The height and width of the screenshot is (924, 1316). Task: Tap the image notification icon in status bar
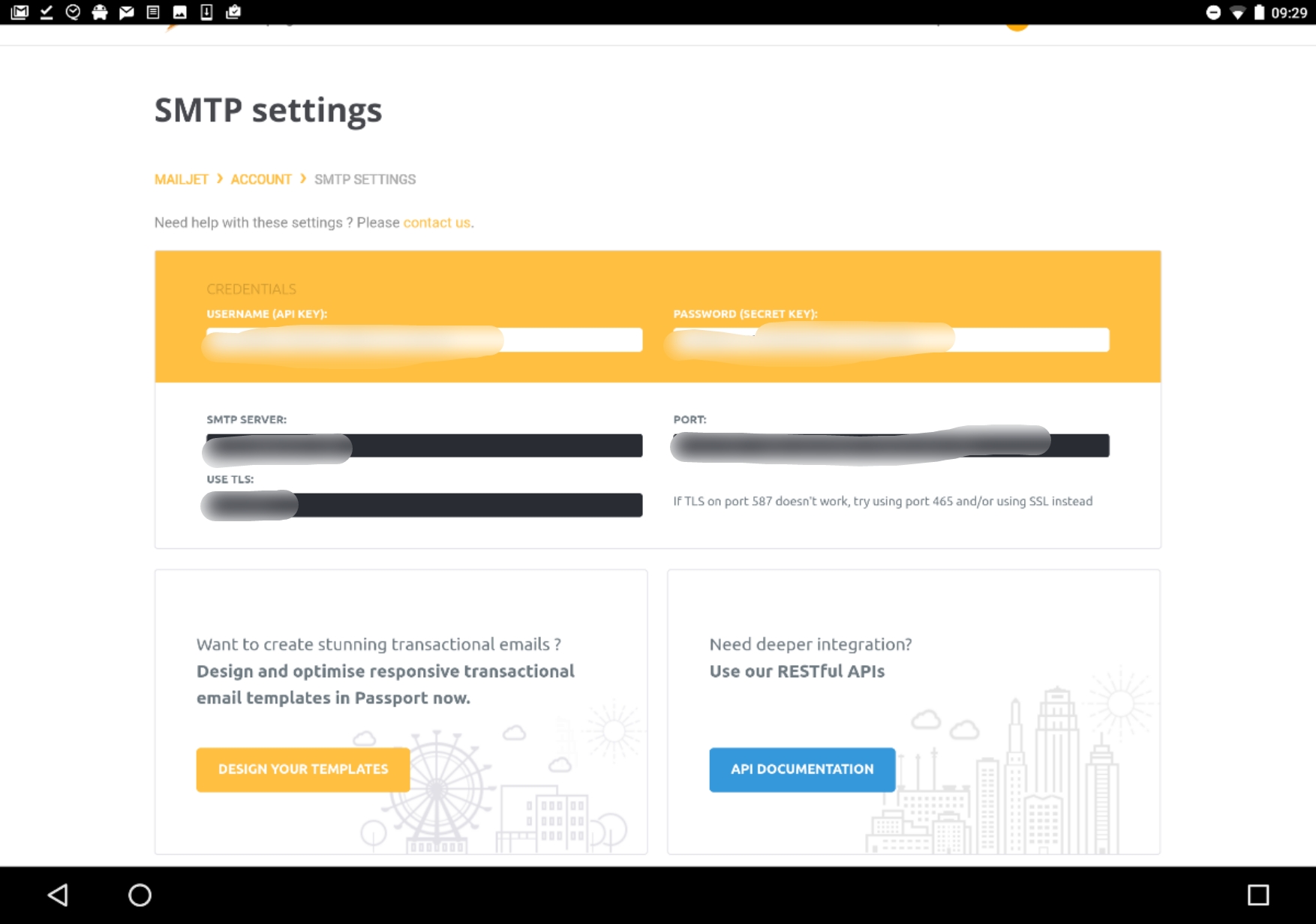[x=180, y=12]
